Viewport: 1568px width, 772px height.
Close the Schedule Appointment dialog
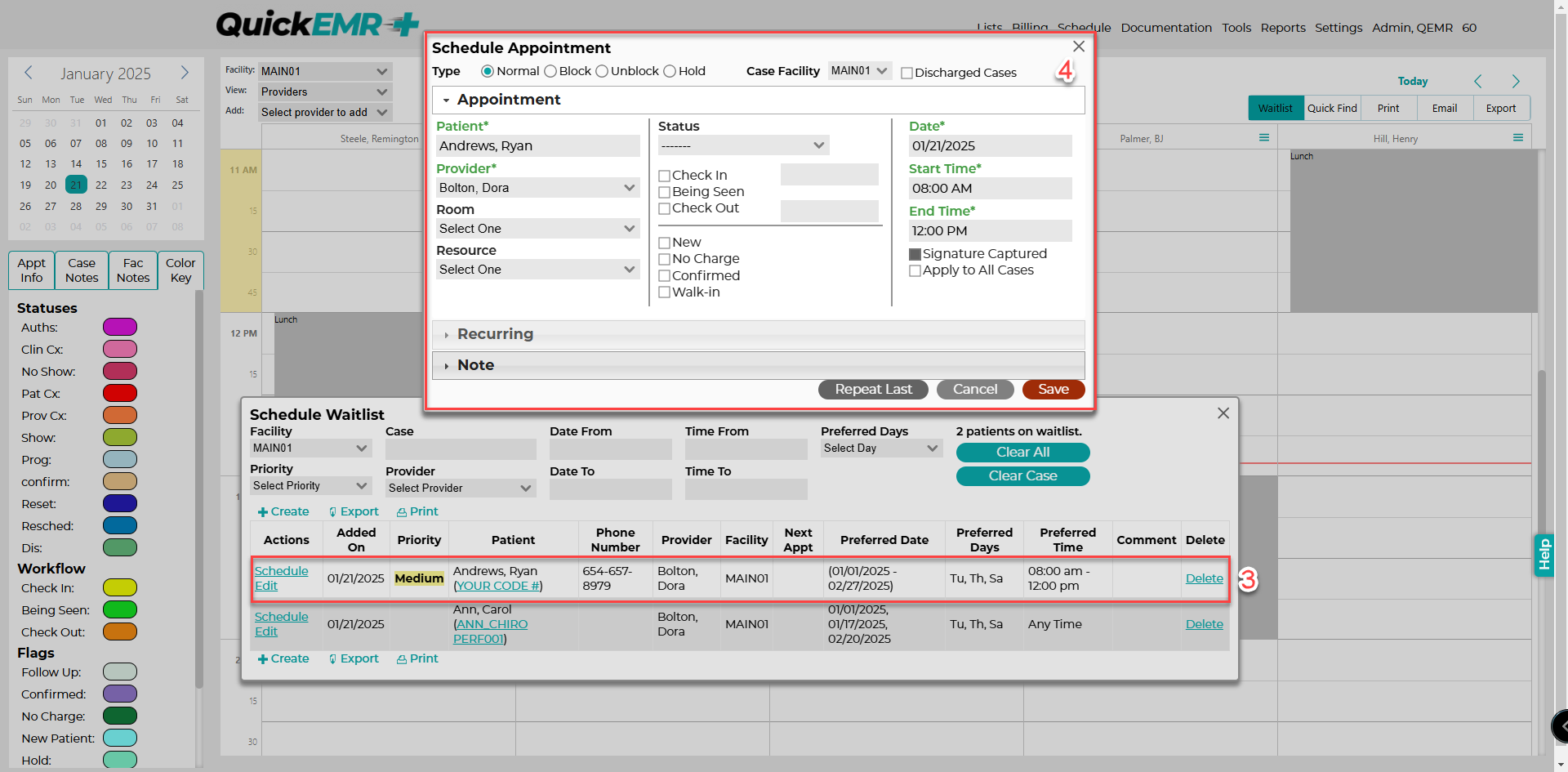[1079, 47]
